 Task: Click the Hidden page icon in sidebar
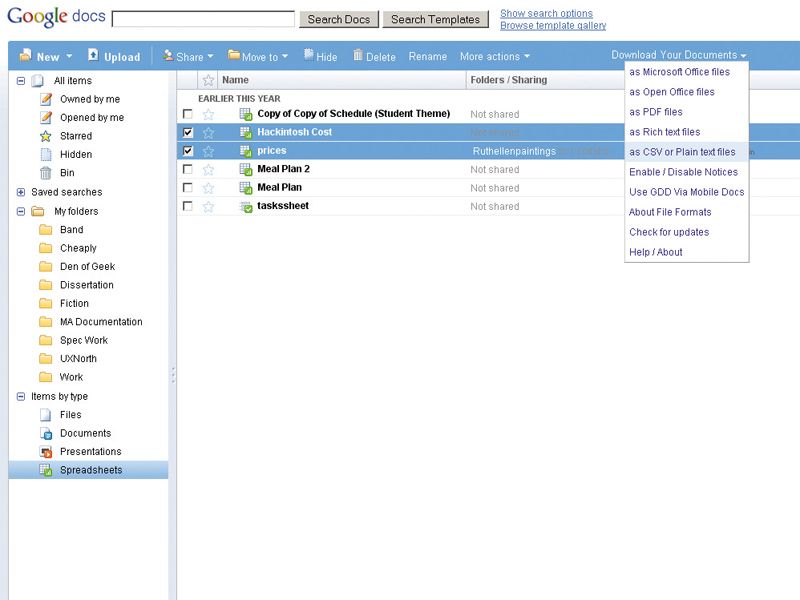pos(46,155)
